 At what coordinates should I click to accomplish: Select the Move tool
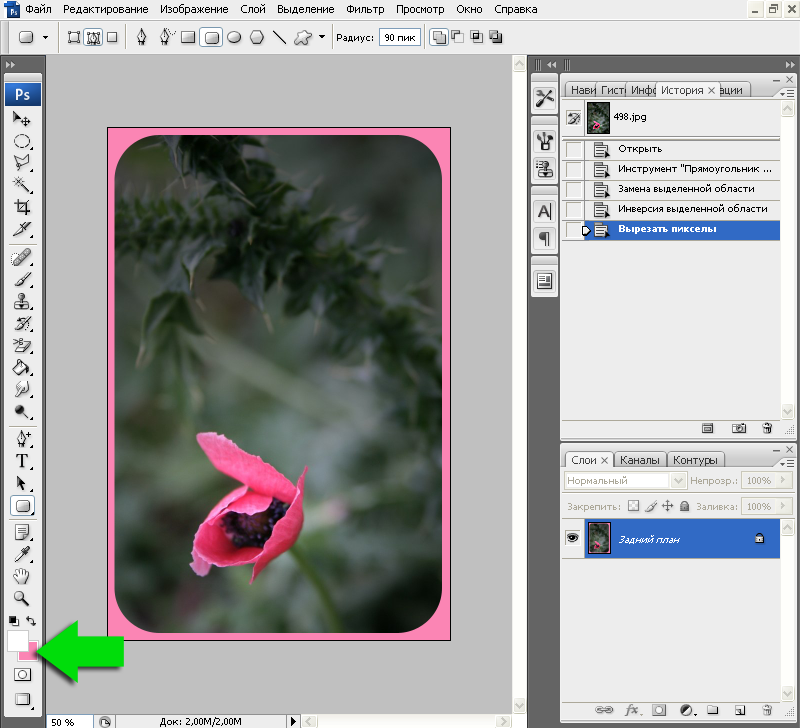click(22, 119)
